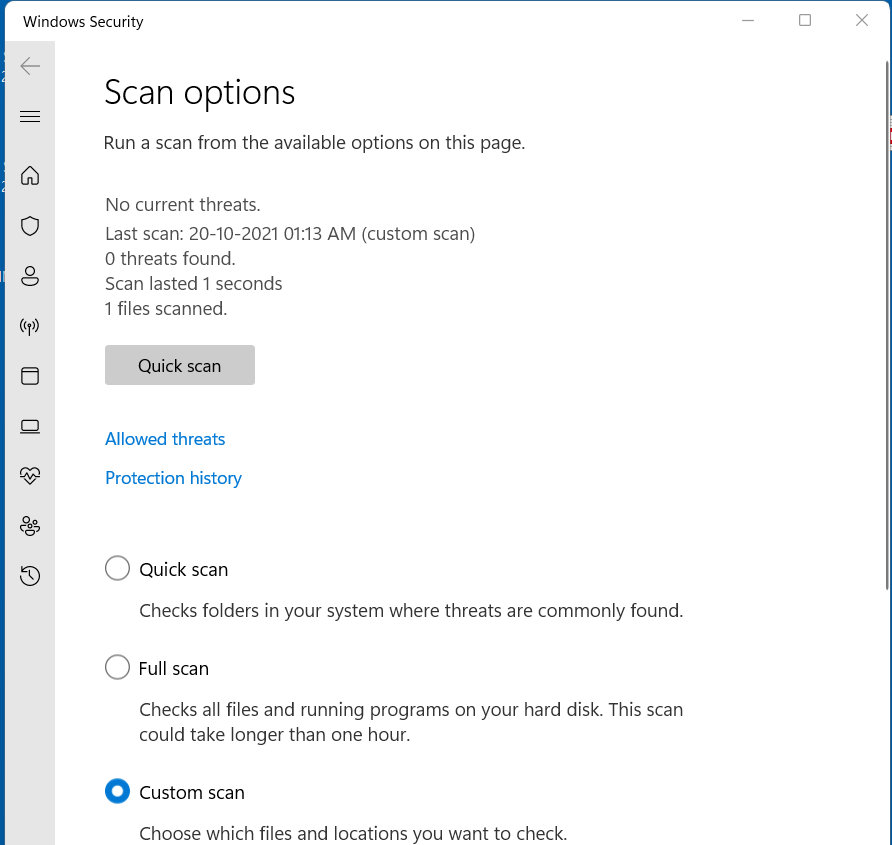Select the Full scan radio button

117,667
